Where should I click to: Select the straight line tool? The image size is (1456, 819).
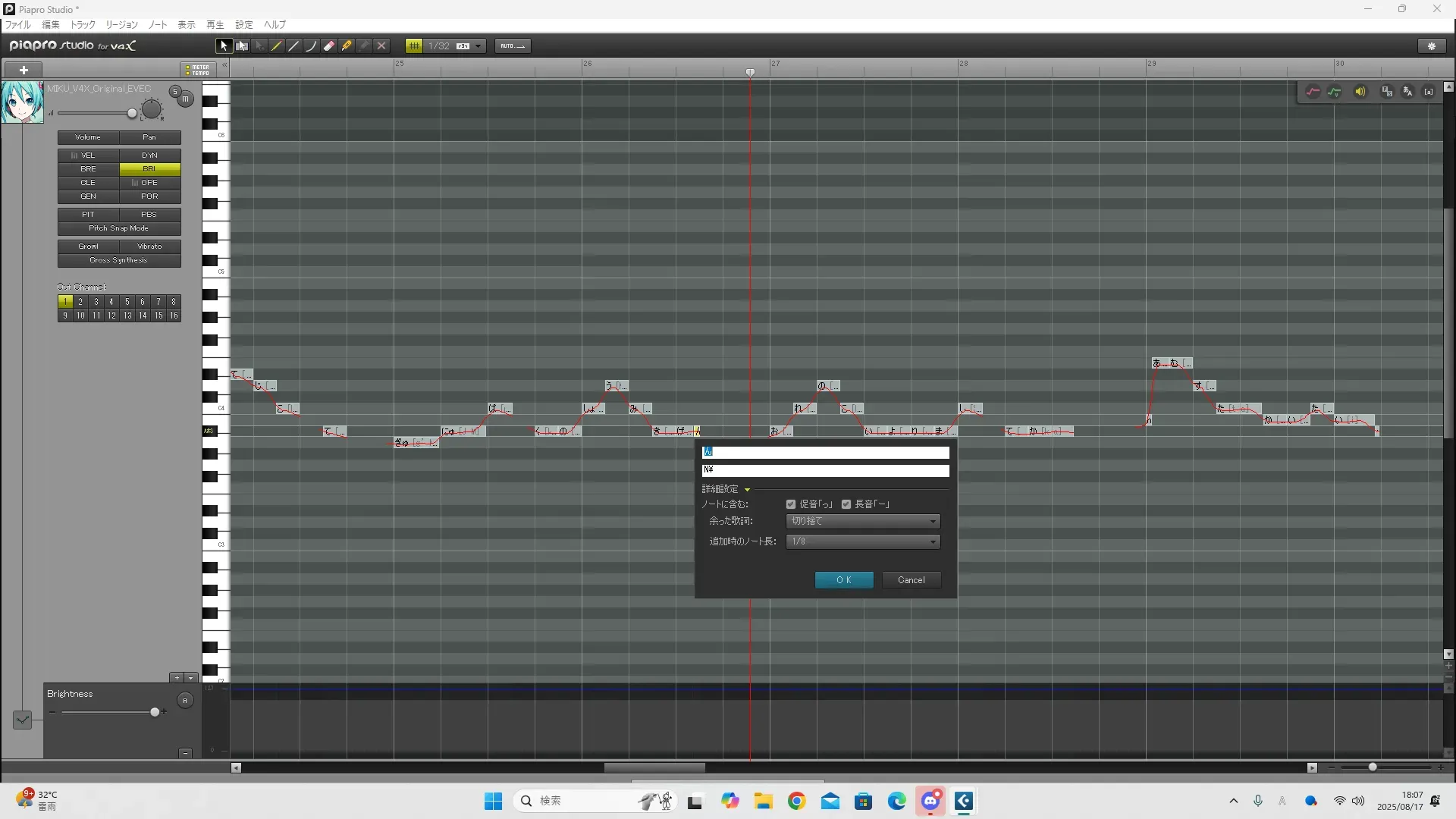tap(294, 46)
